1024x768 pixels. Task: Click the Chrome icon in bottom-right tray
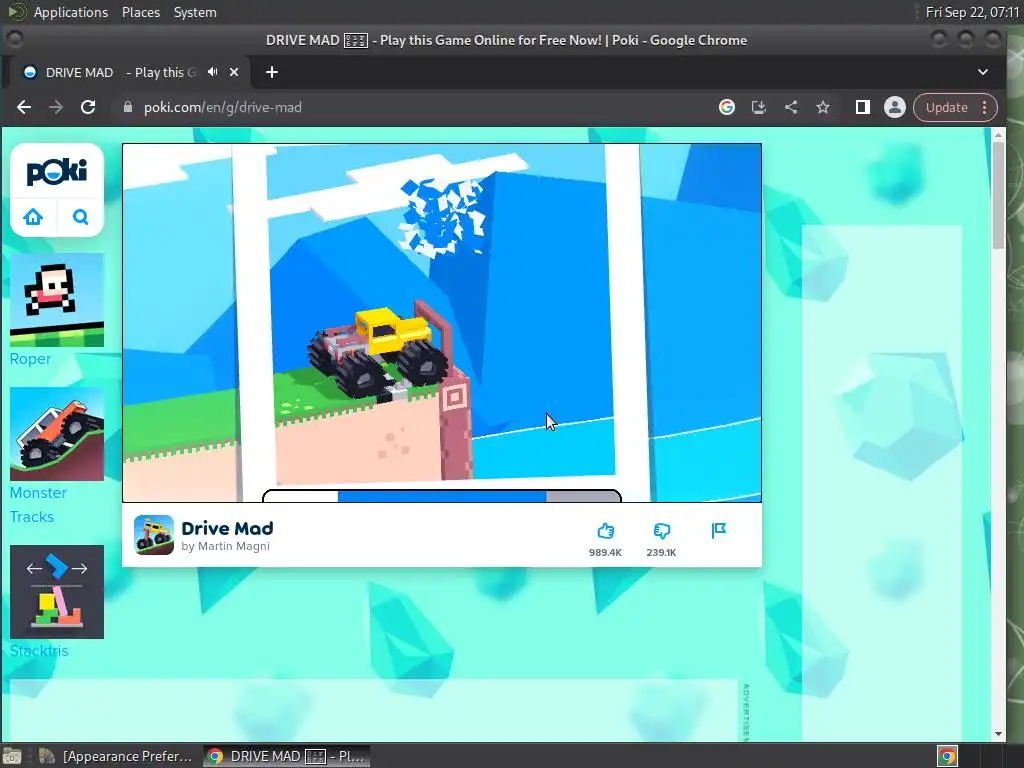947,756
